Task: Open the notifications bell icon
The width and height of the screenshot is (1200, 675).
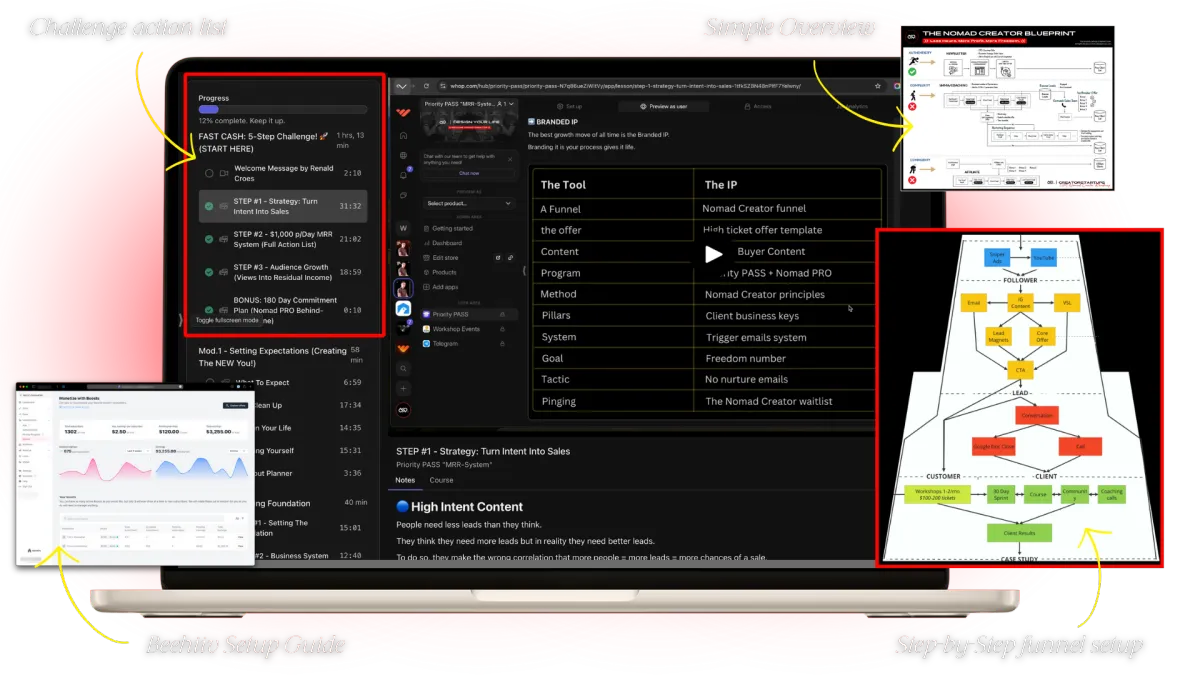Action: (x=403, y=175)
